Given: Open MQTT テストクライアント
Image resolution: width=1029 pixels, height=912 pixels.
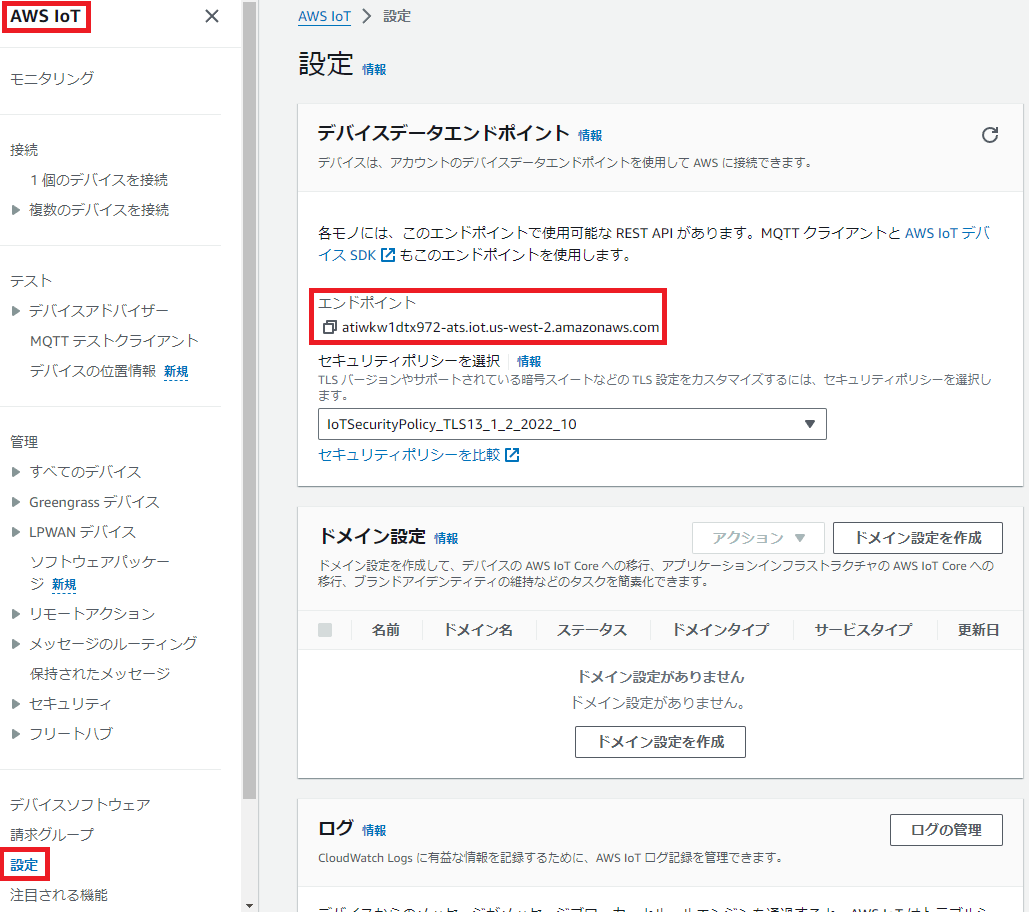Looking at the screenshot, I should coord(114,341).
